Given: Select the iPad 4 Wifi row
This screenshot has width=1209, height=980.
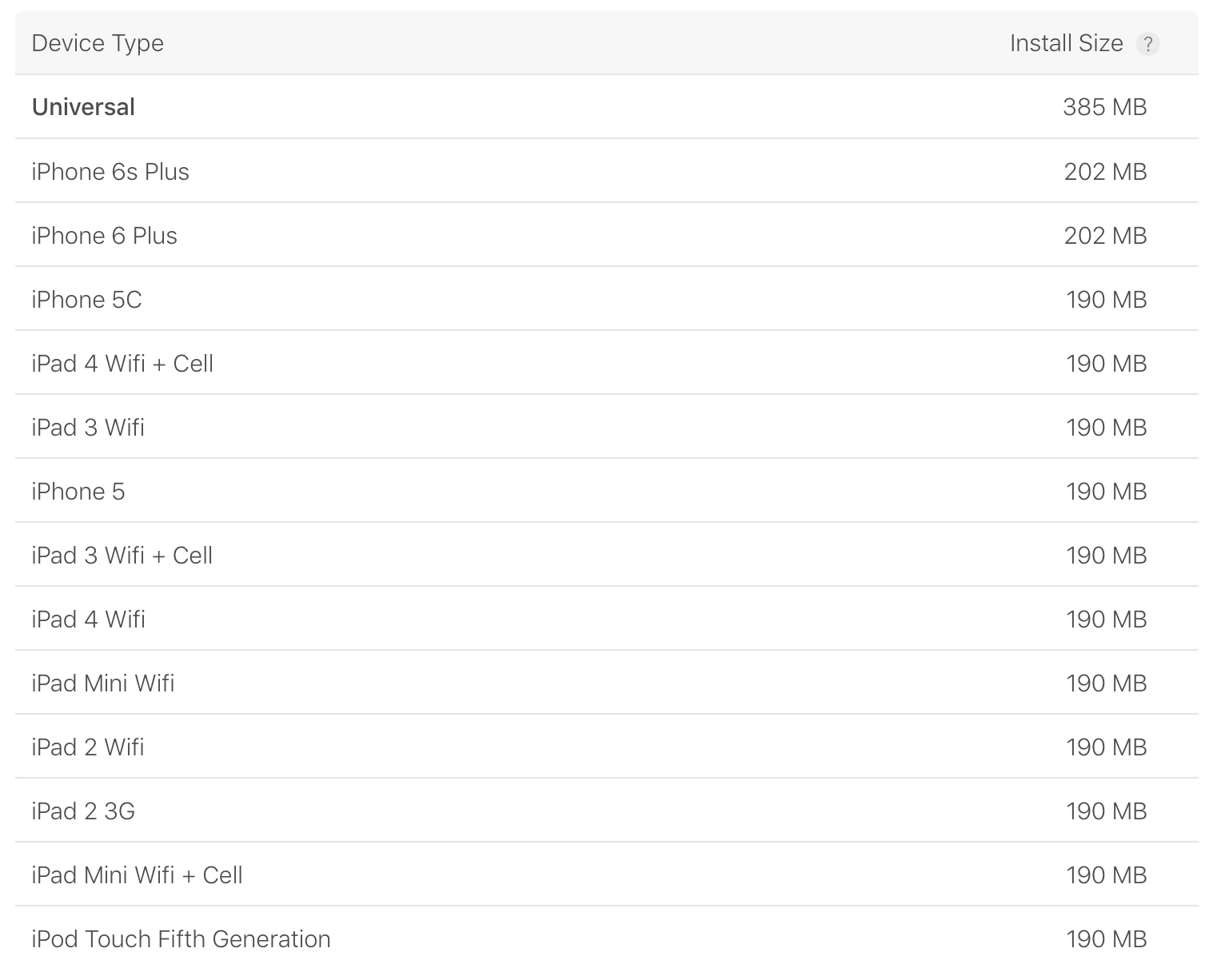Looking at the screenshot, I should pos(606,619).
